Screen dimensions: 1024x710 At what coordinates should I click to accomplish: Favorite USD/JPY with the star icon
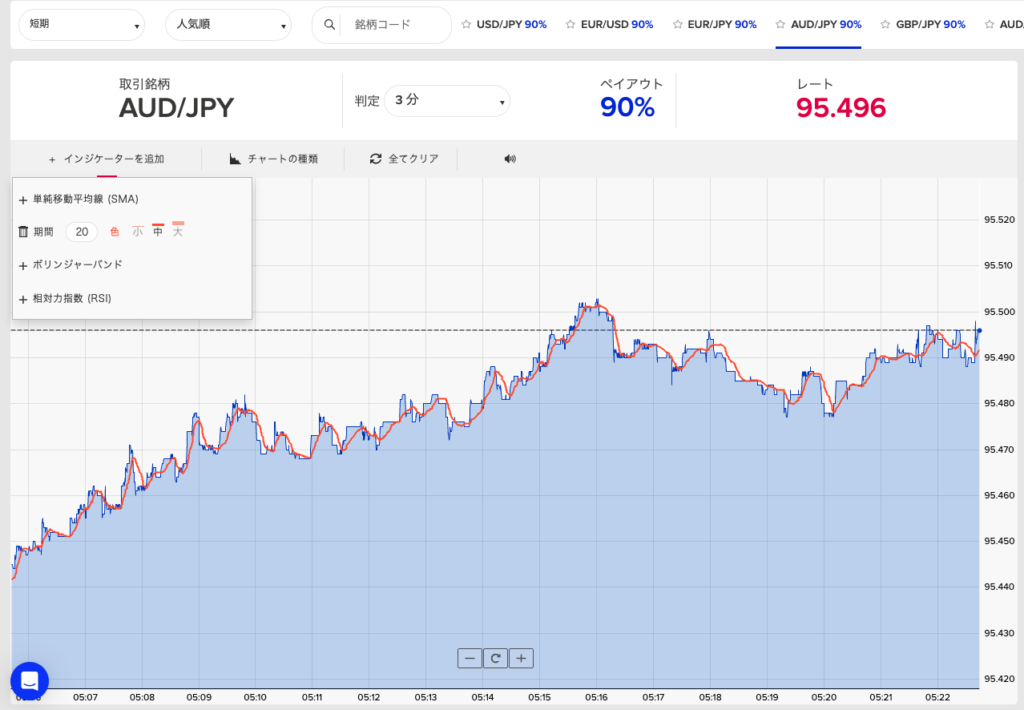[x=466, y=24]
